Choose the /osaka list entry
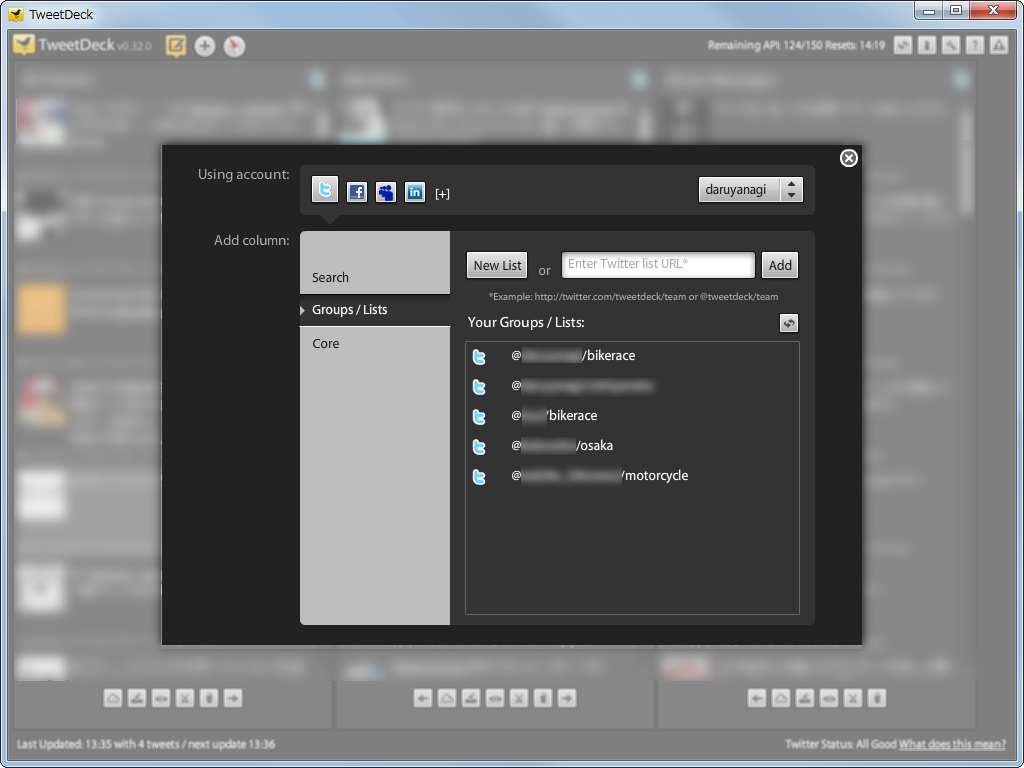Image resolution: width=1024 pixels, height=768 pixels. pyautogui.click(x=632, y=446)
